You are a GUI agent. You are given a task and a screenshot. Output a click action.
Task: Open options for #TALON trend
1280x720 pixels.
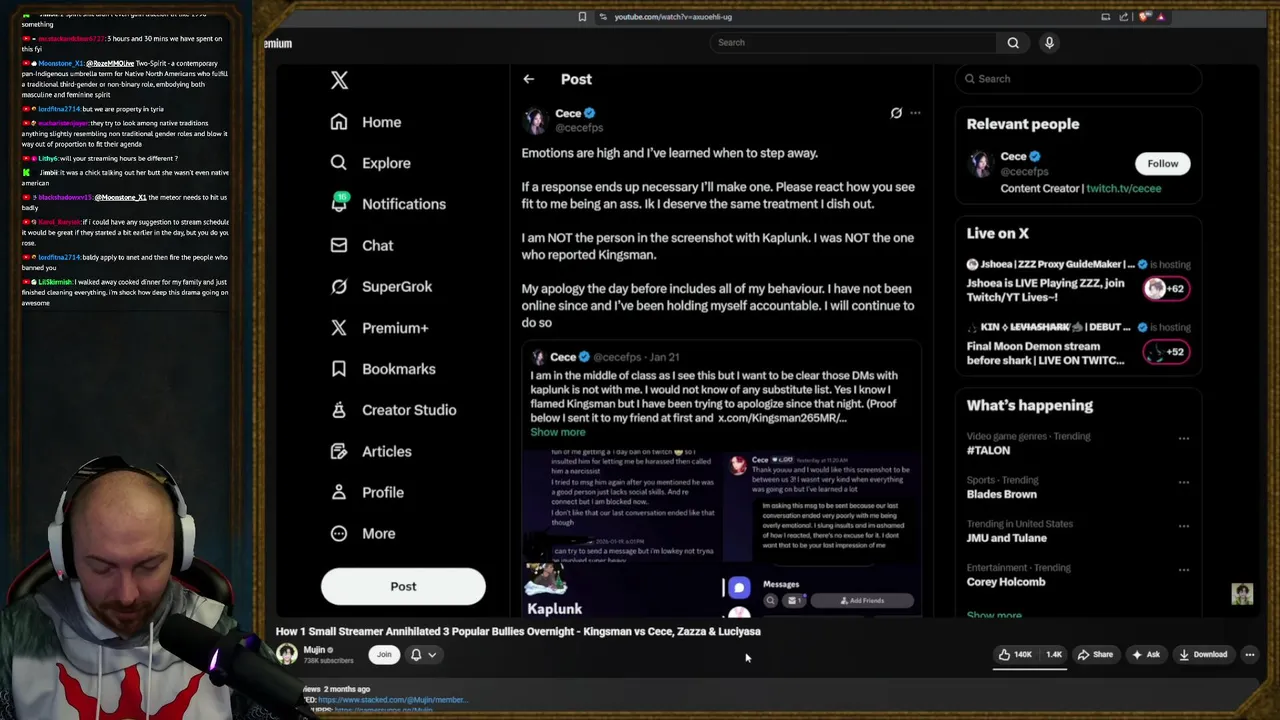[x=1184, y=438]
